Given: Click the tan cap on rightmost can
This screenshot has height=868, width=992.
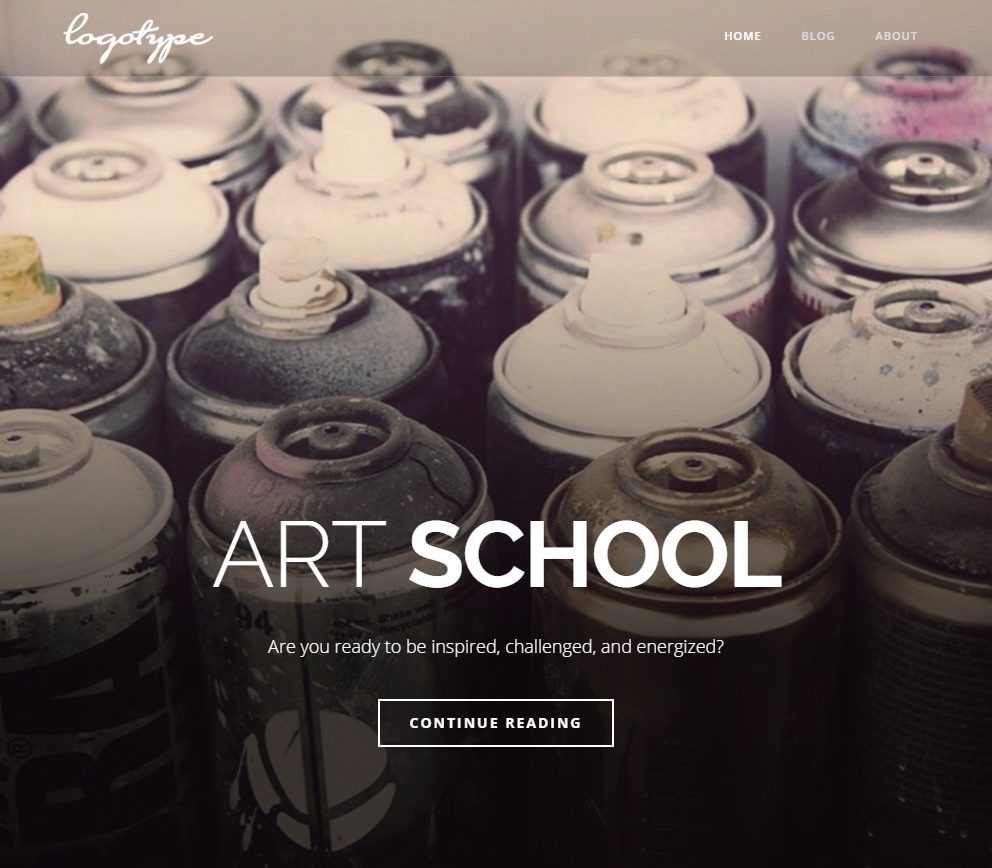Looking at the screenshot, I should click(973, 418).
